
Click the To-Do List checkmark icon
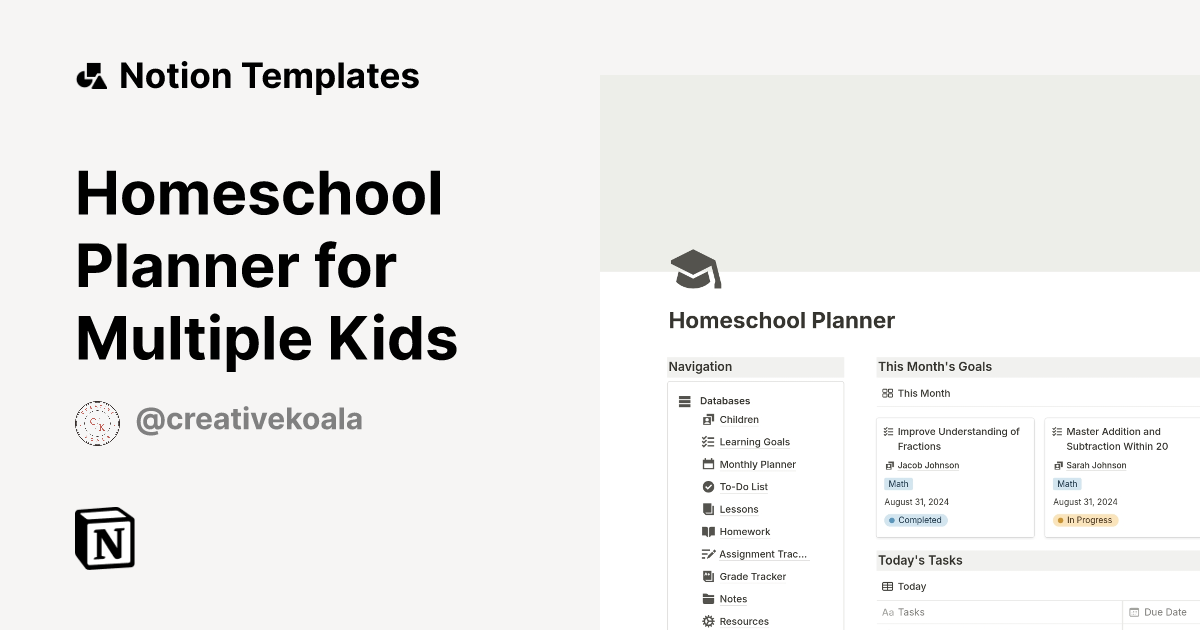(708, 486)
